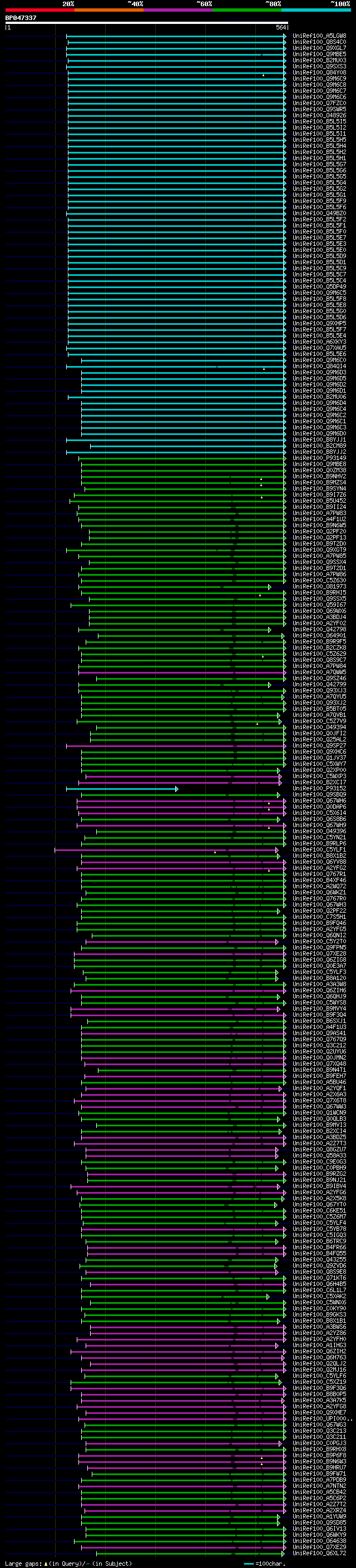Image resolution: width=356 pixels, height=1568 pixels.
Task: Select label UniRef100_Q9SP27
Action: click(319, 745)
